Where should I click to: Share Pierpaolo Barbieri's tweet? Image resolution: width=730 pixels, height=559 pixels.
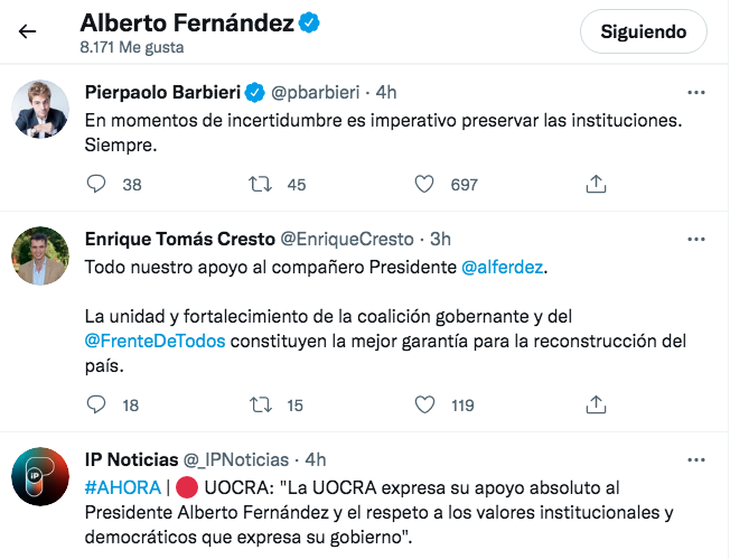pos(595,184)
